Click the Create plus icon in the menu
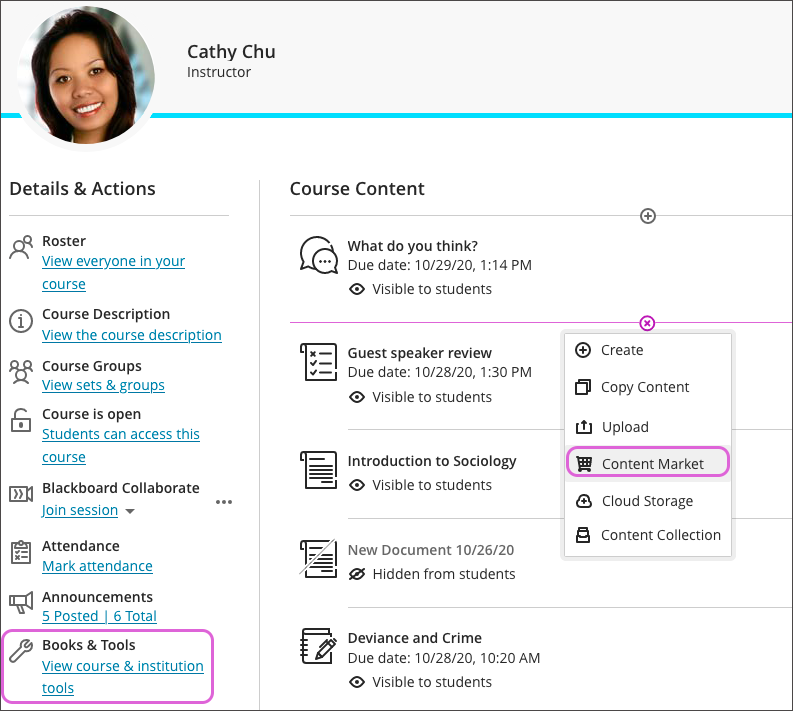 point(583,350)
